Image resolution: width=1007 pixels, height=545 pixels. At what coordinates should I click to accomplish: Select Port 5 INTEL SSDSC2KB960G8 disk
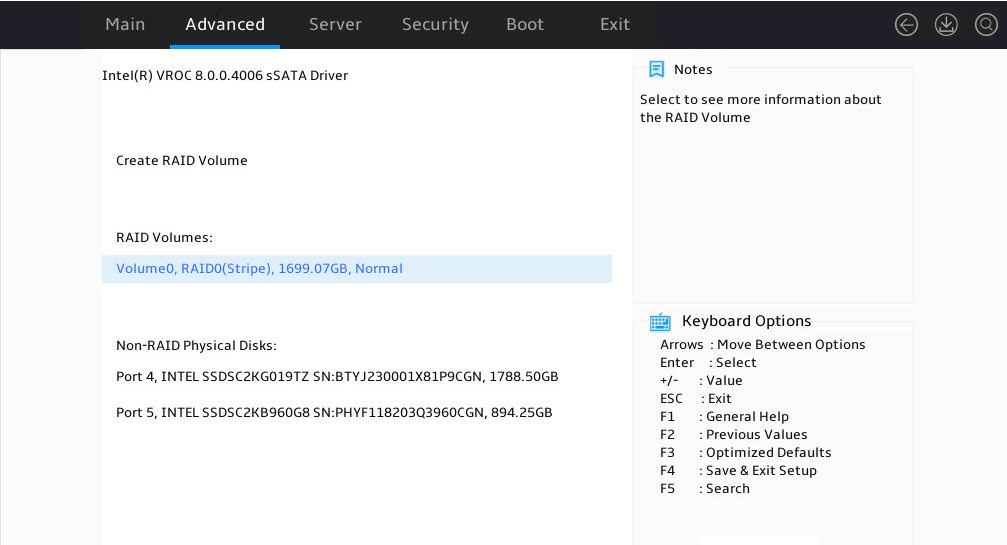334,413
